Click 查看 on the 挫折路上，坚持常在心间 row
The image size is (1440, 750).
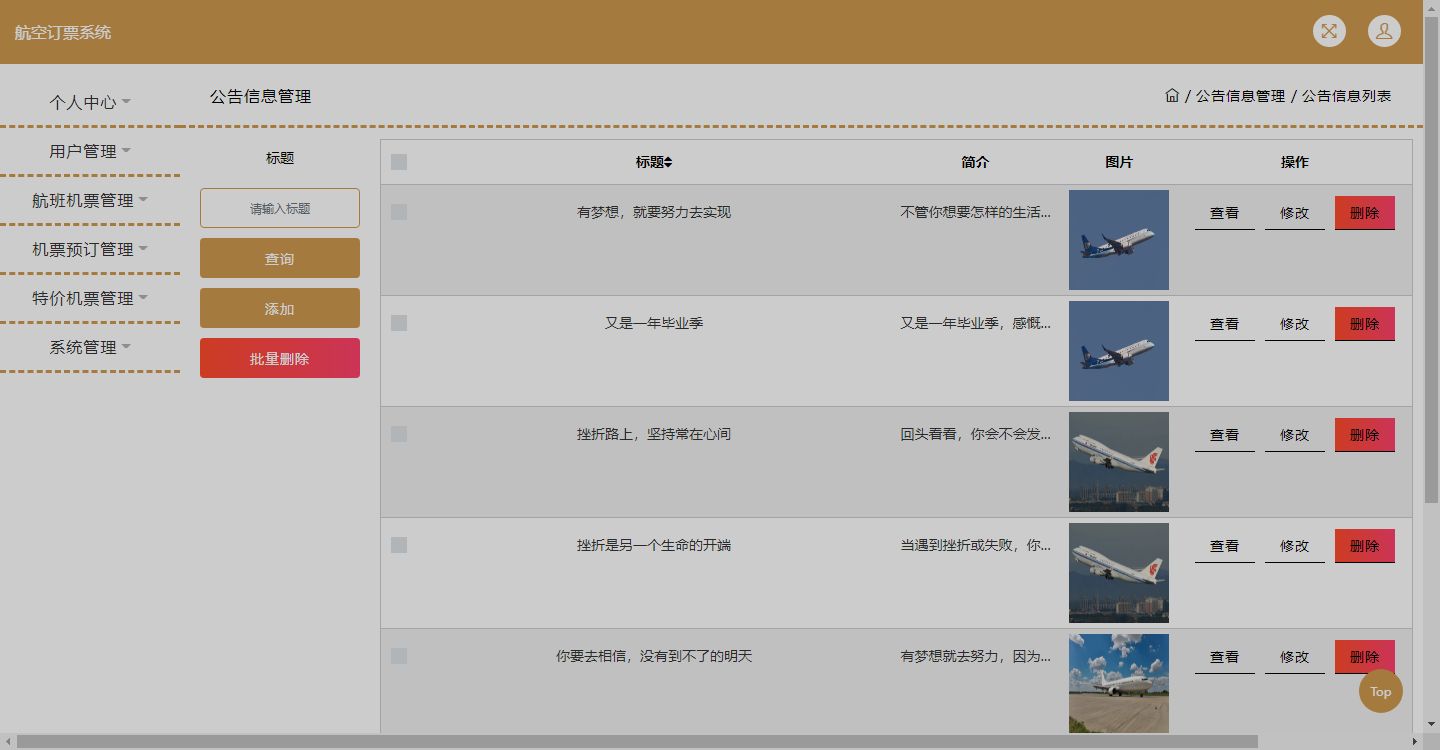(x=1224, y=434)
